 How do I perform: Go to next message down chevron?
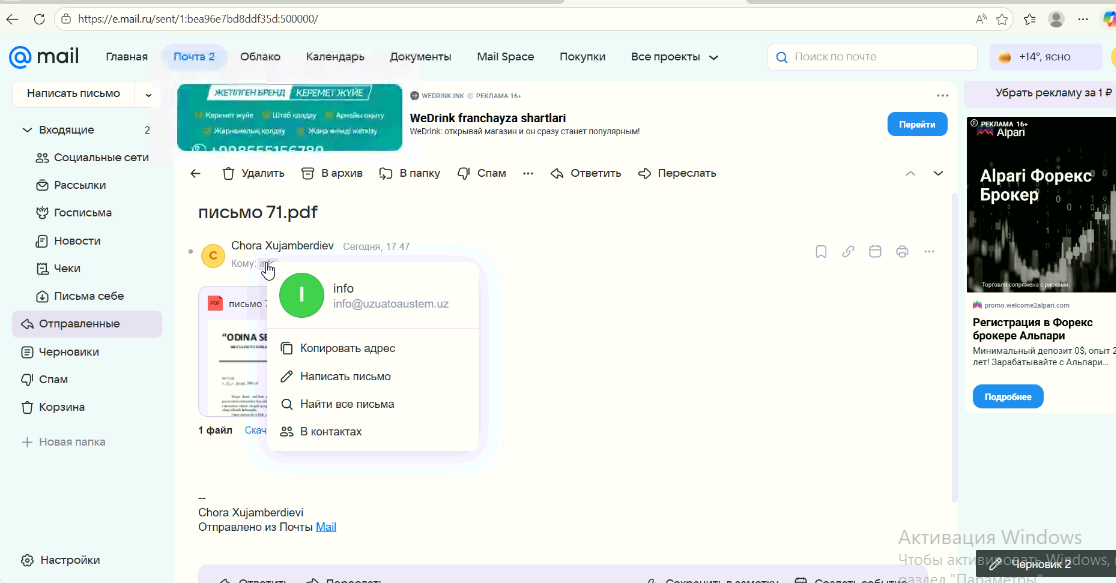(x=938, y=173)
